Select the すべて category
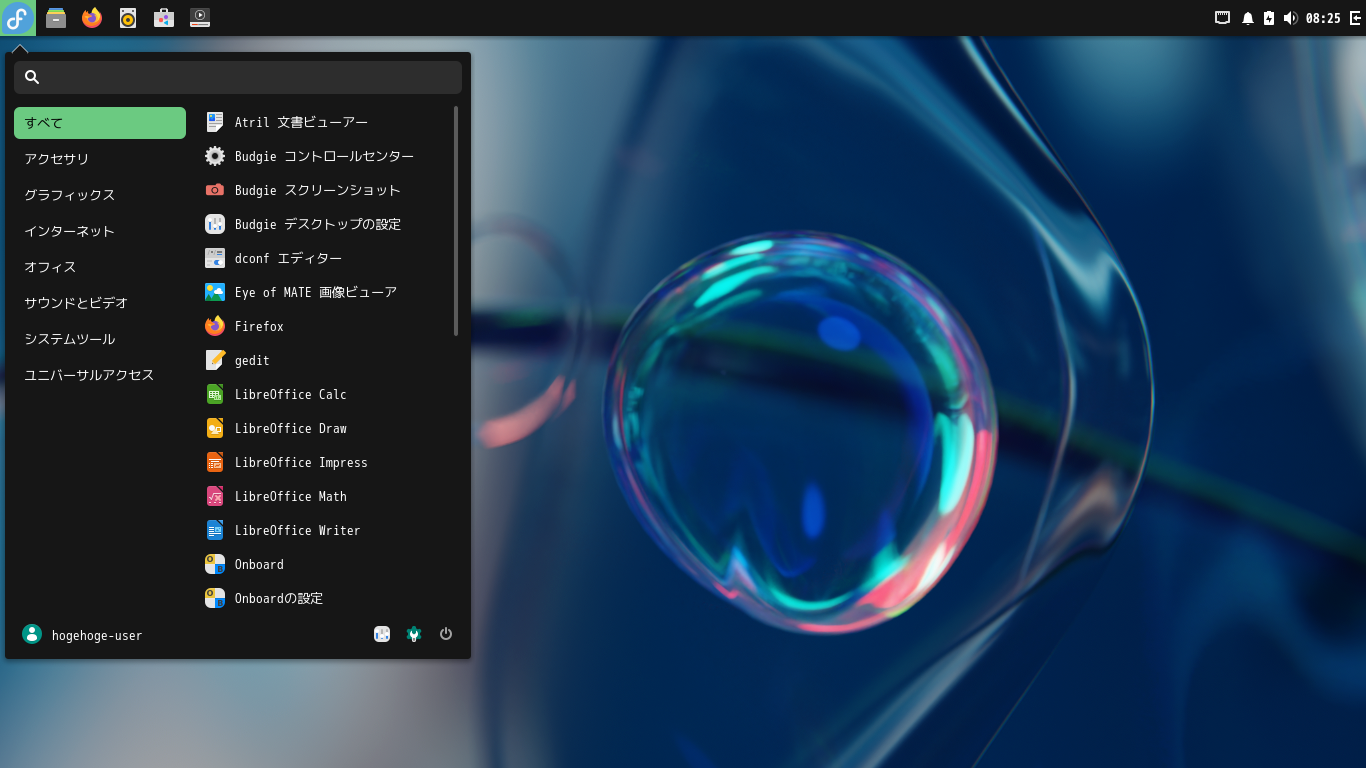The height and width of the screenshot is (768, 1366). [x=100, y=123]
